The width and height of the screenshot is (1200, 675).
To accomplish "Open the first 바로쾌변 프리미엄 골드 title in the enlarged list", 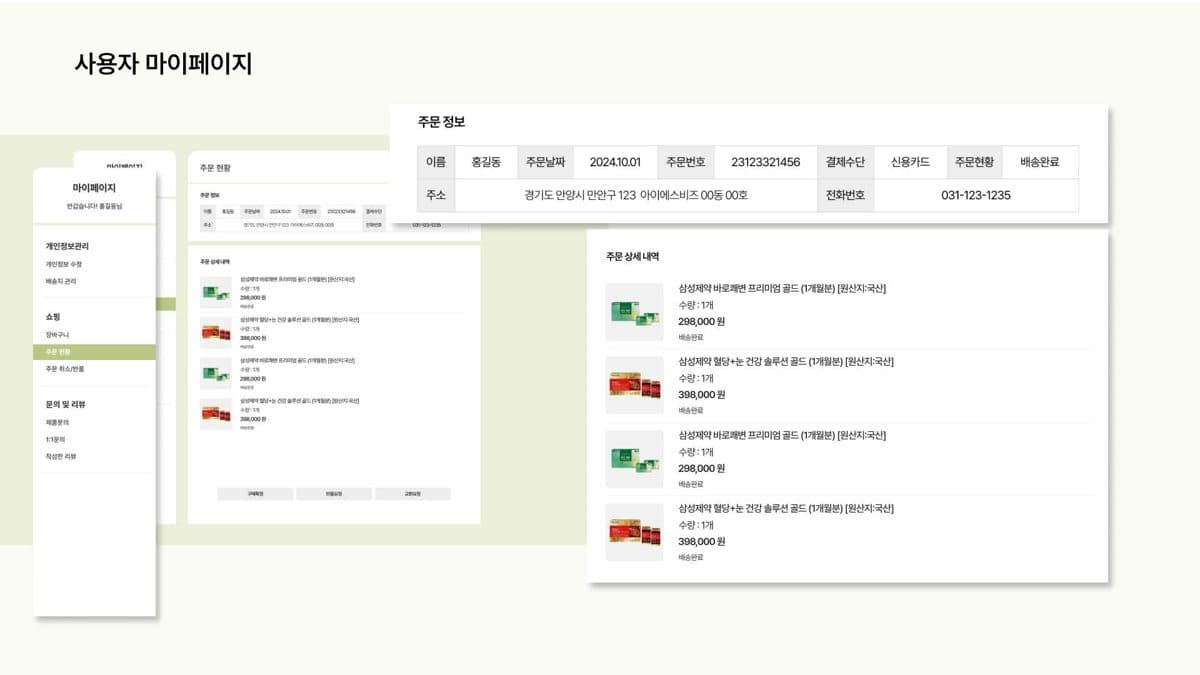I will tap(782, 289).
